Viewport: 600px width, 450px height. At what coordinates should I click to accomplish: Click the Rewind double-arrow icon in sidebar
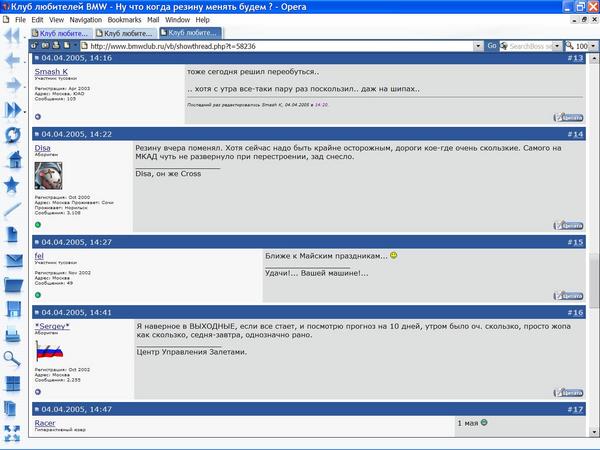(x=12, y=36)
